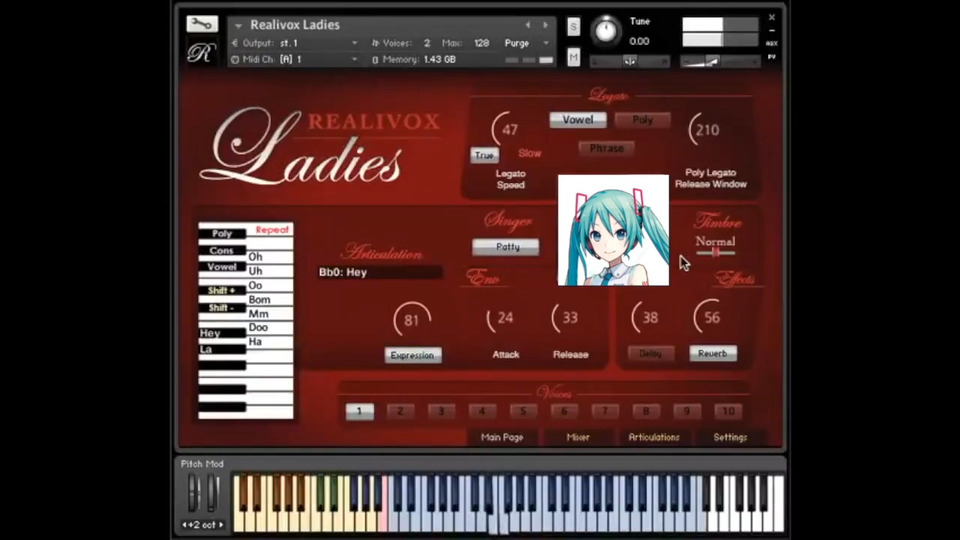
Task: Select voice 4 button
Action: click(x=482, y=411)
